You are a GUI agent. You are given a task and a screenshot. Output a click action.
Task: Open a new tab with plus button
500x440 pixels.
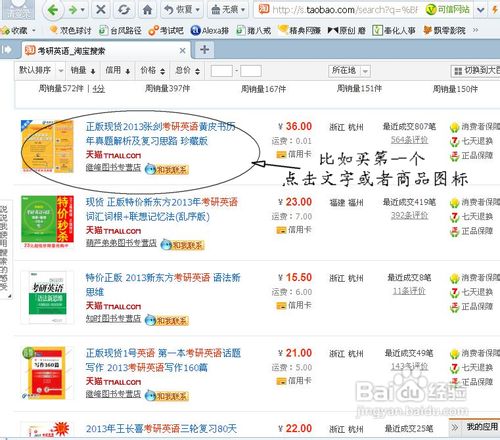204,50
